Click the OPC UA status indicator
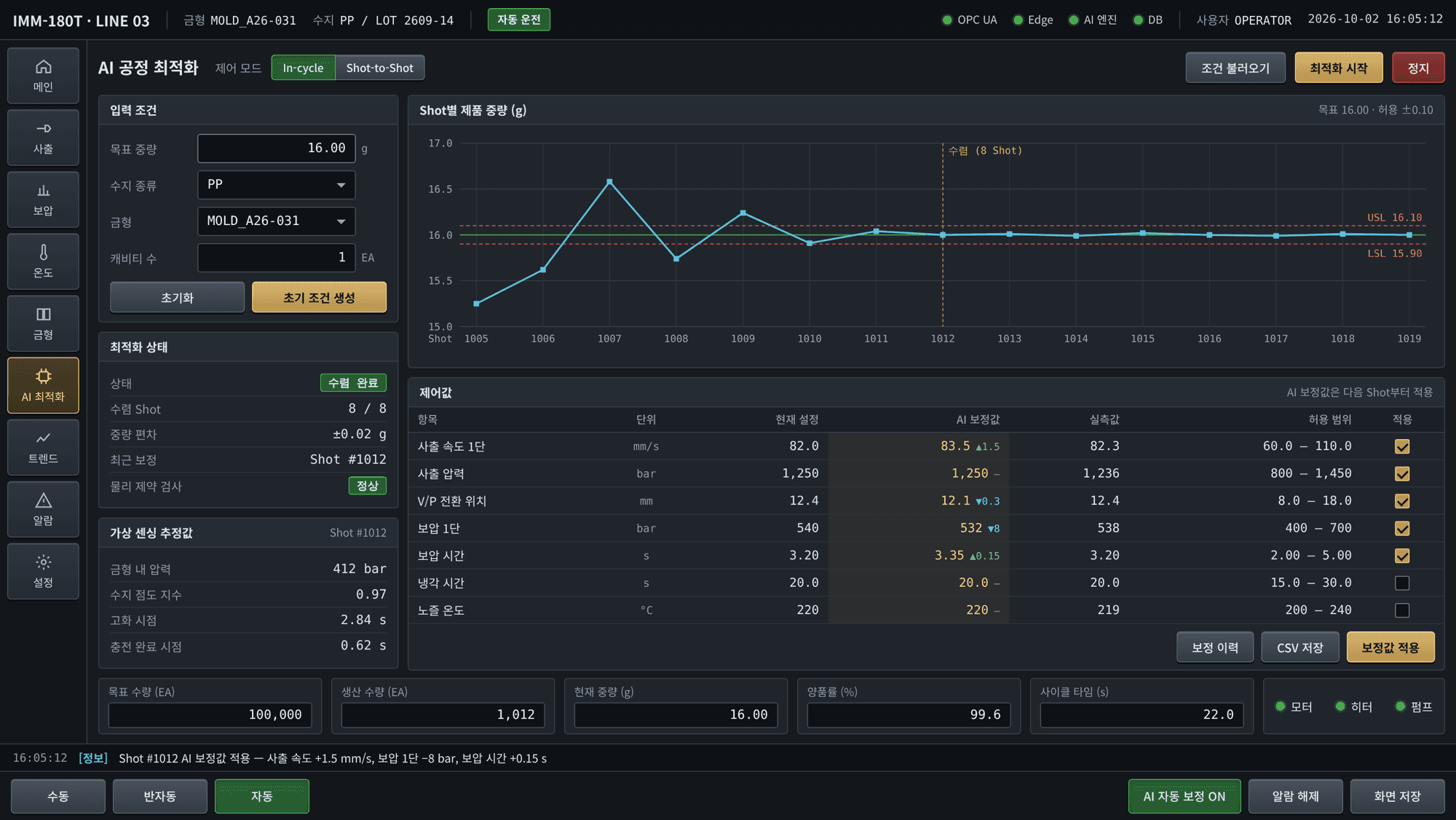This screenshot has height=820, width=1456. coord(970,20)
